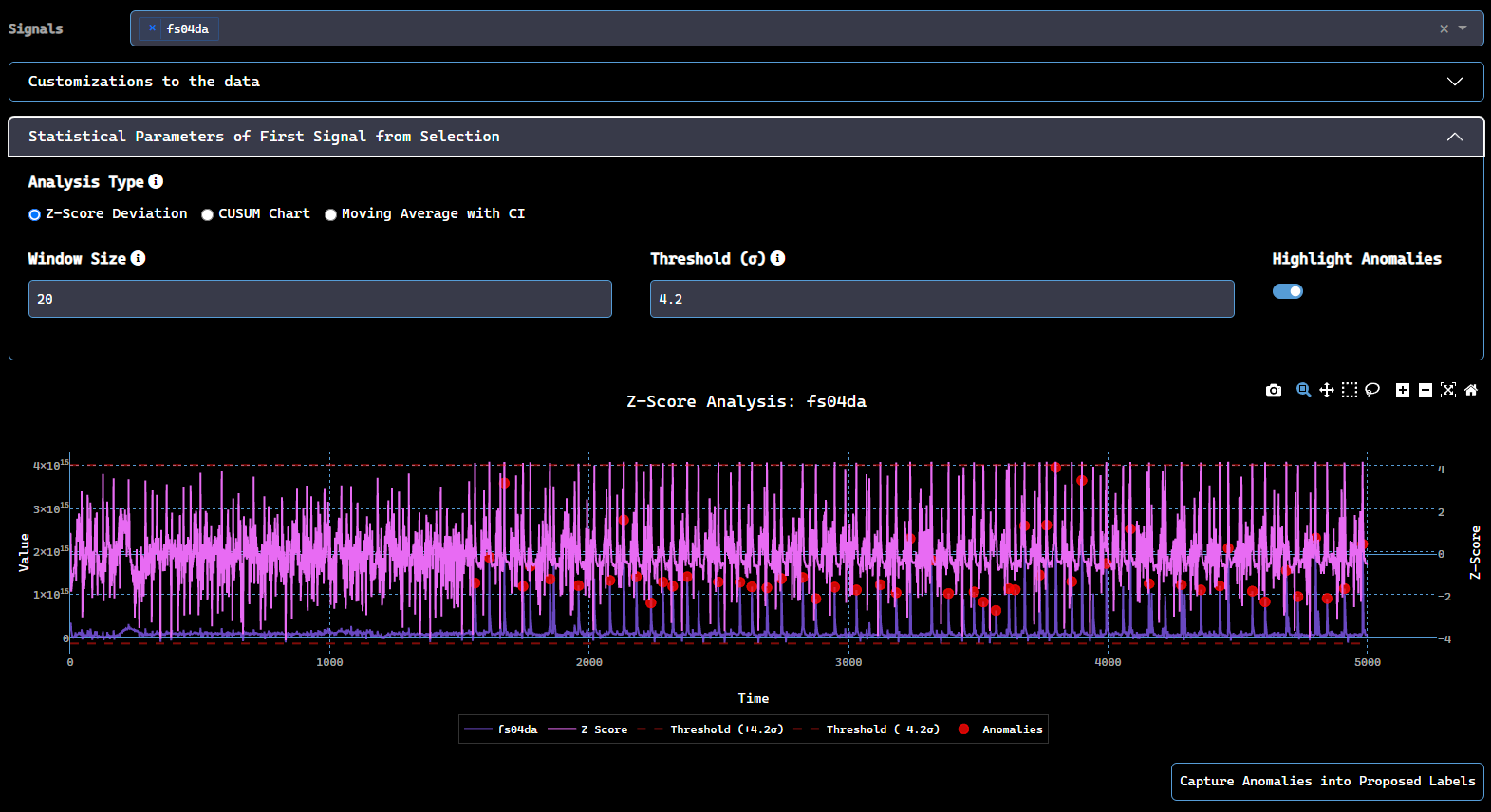Toggle the Highlight Anomalies switch

1288,291
